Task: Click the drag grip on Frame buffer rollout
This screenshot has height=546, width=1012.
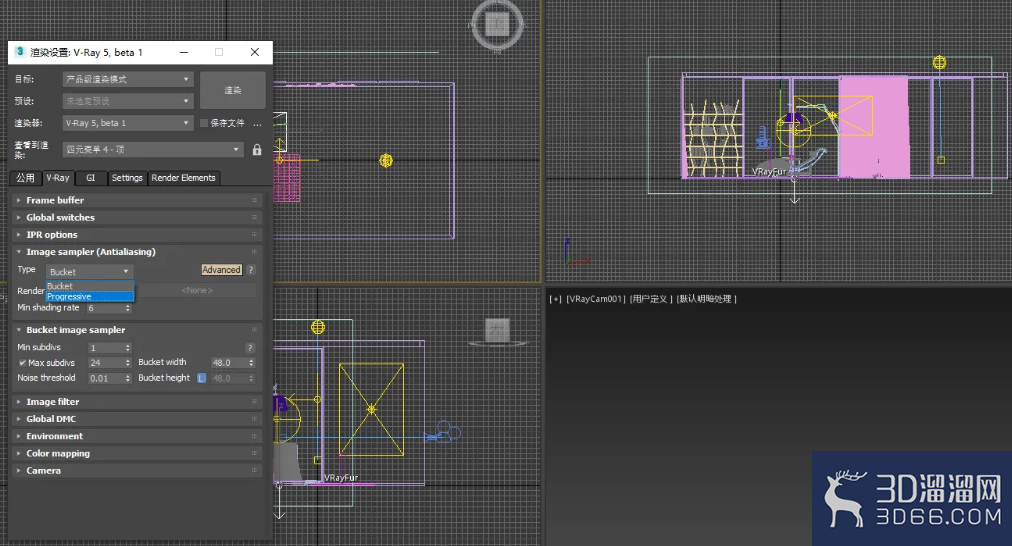Action: click(254, 200)
